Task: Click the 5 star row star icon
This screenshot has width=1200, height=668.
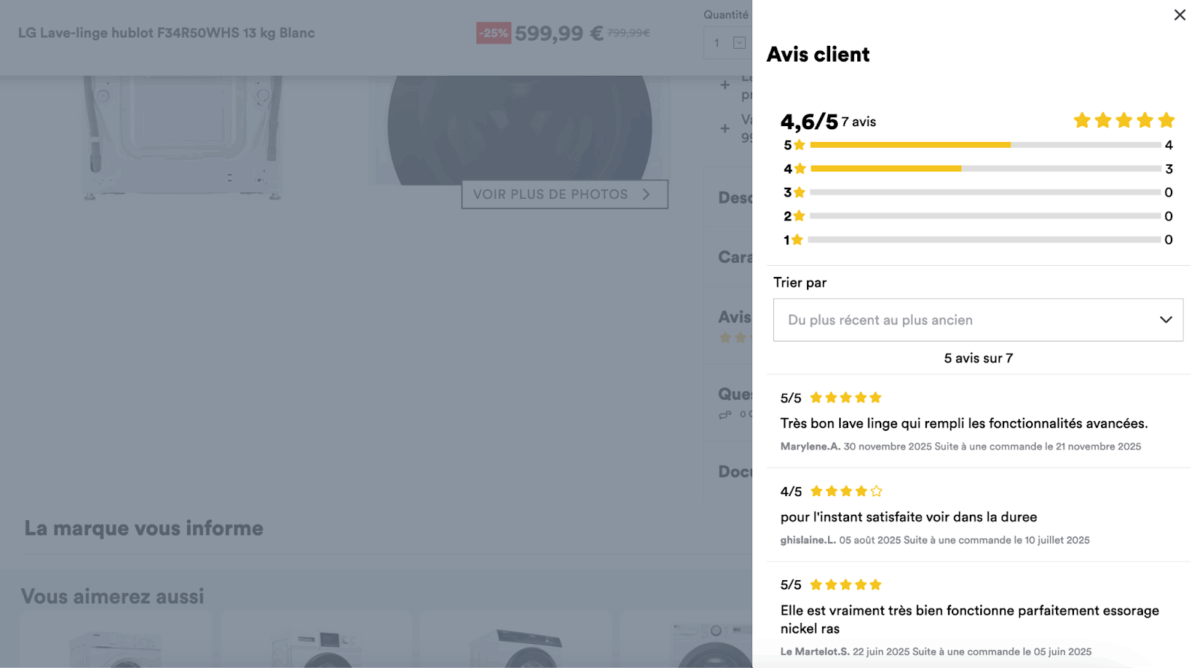Action: click(799, 145)
